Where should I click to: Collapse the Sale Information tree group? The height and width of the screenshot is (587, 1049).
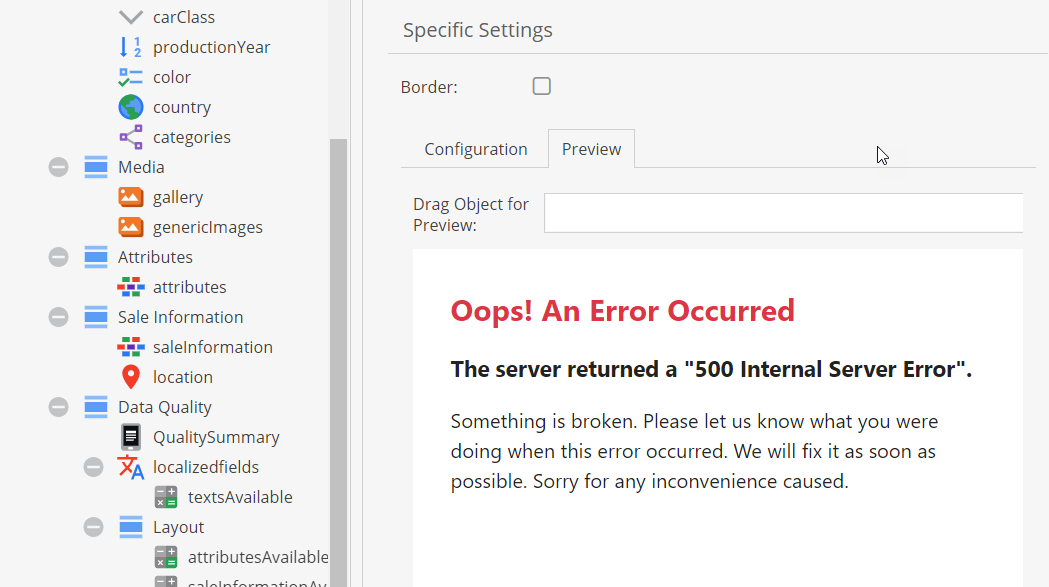pos(58,317)
